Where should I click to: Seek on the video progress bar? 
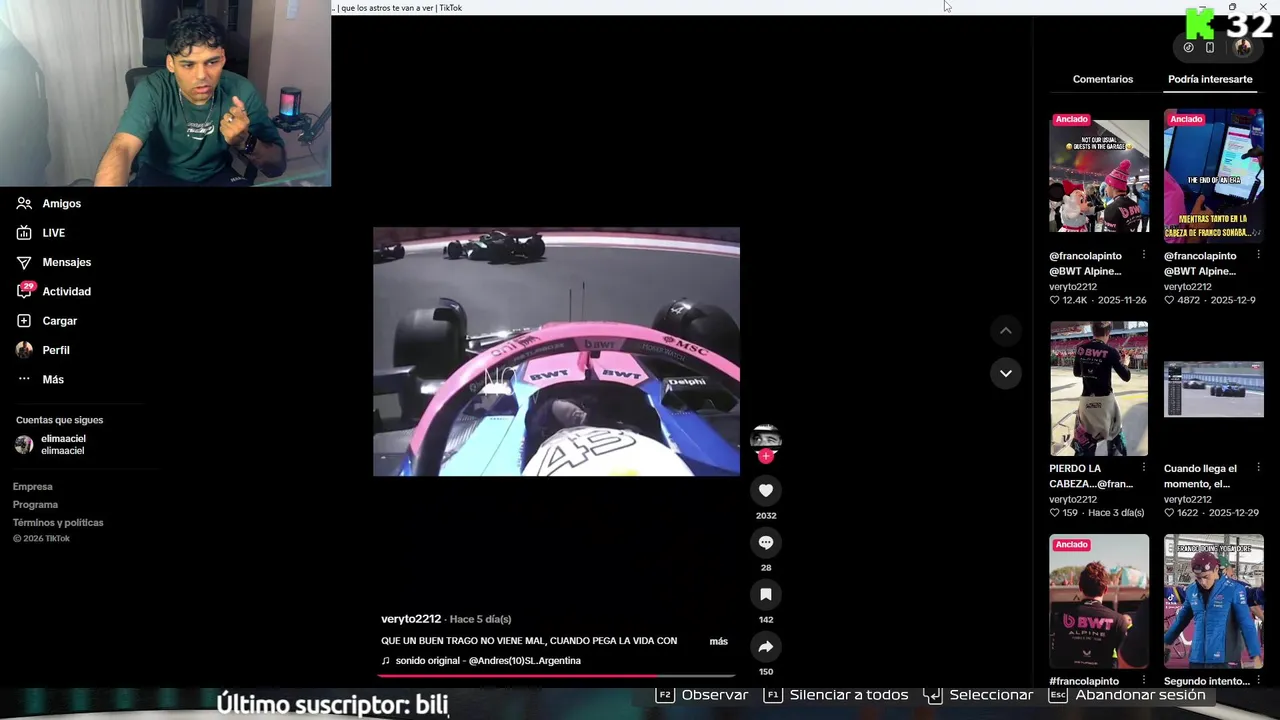[x=557, y=676]
